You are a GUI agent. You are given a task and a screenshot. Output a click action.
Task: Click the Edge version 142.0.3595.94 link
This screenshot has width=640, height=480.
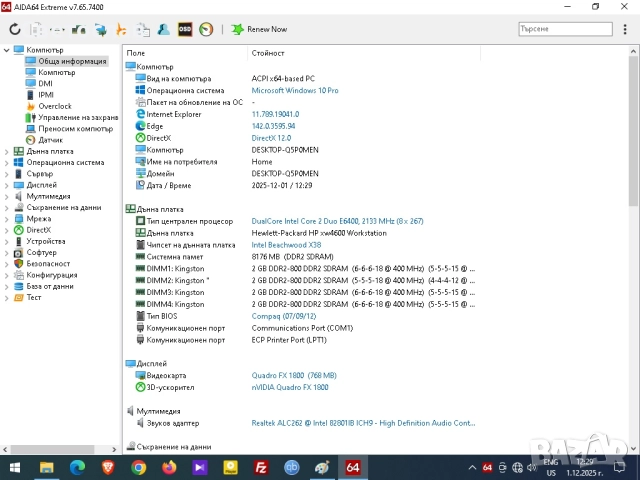(x=273, y=126)
